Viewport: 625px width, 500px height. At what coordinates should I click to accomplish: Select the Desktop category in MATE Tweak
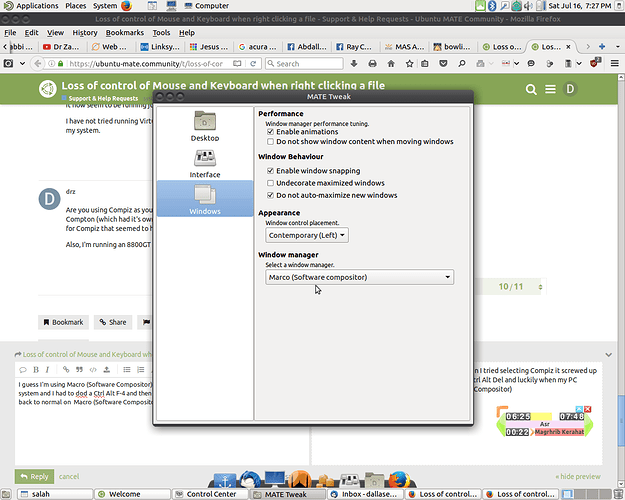click(x=205, y=126)
